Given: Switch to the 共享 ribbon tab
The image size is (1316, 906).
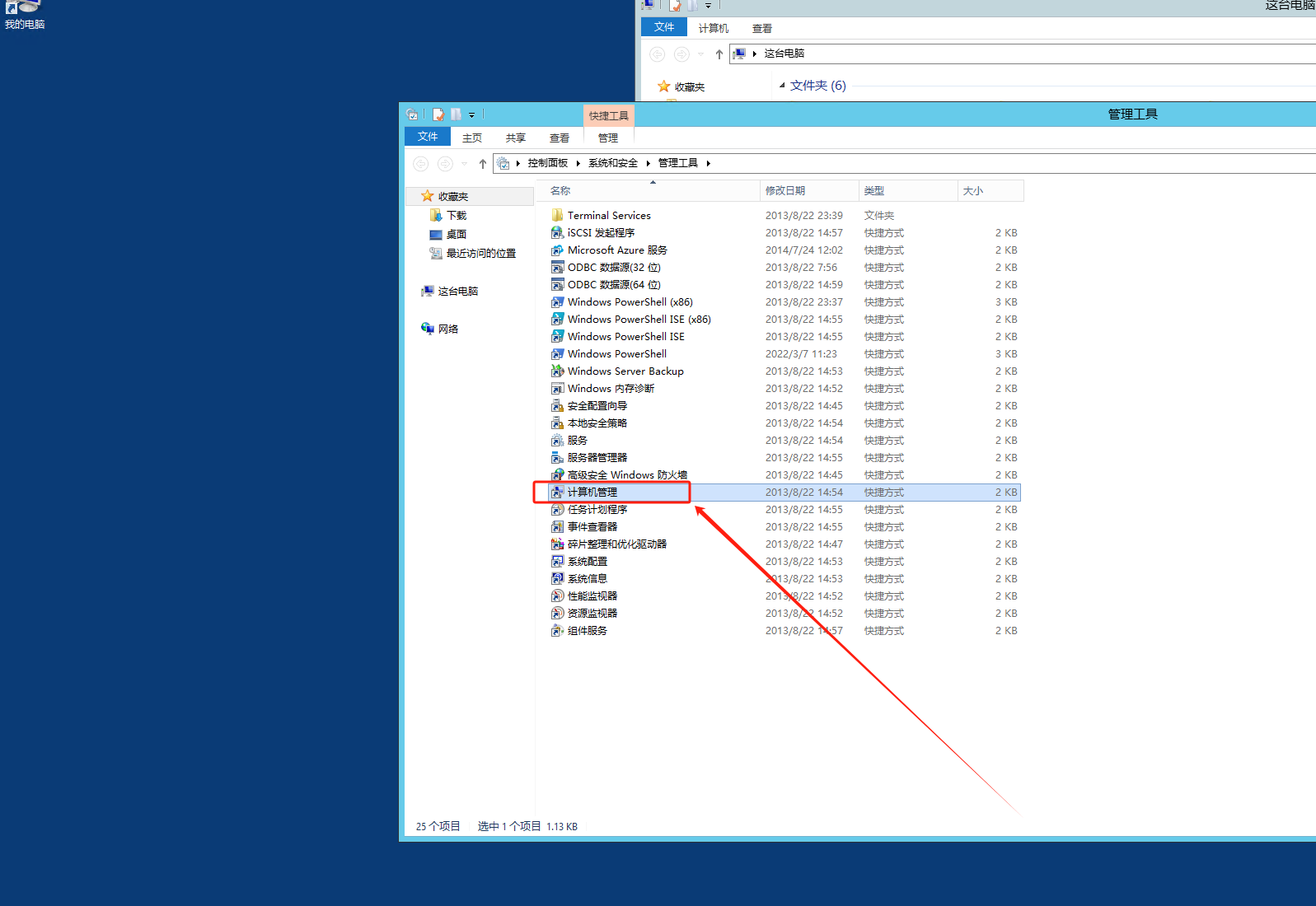Looking at the screenshot, I should pos(516,138).
